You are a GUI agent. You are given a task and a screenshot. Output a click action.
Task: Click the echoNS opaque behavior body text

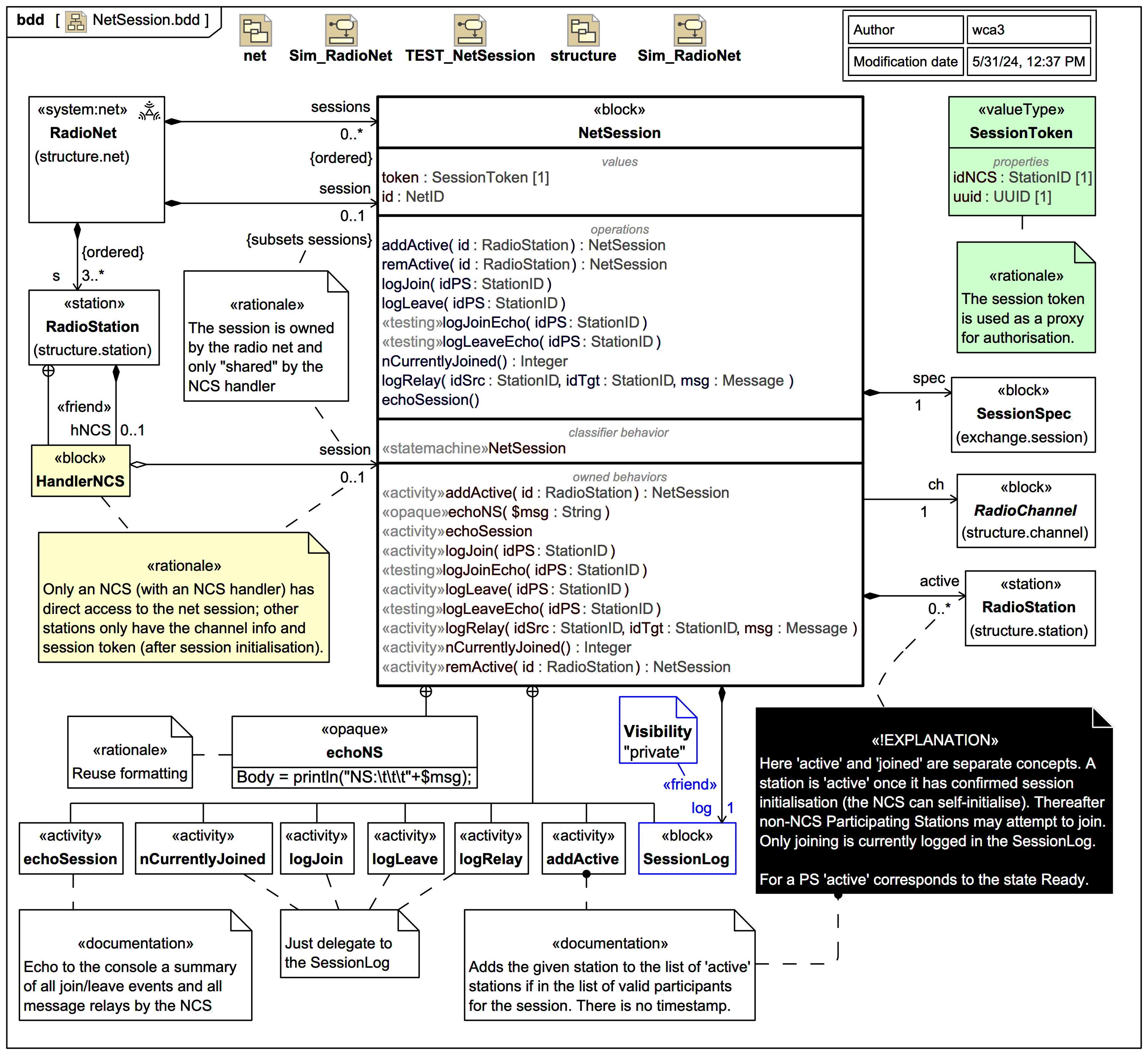coord(354,777)
